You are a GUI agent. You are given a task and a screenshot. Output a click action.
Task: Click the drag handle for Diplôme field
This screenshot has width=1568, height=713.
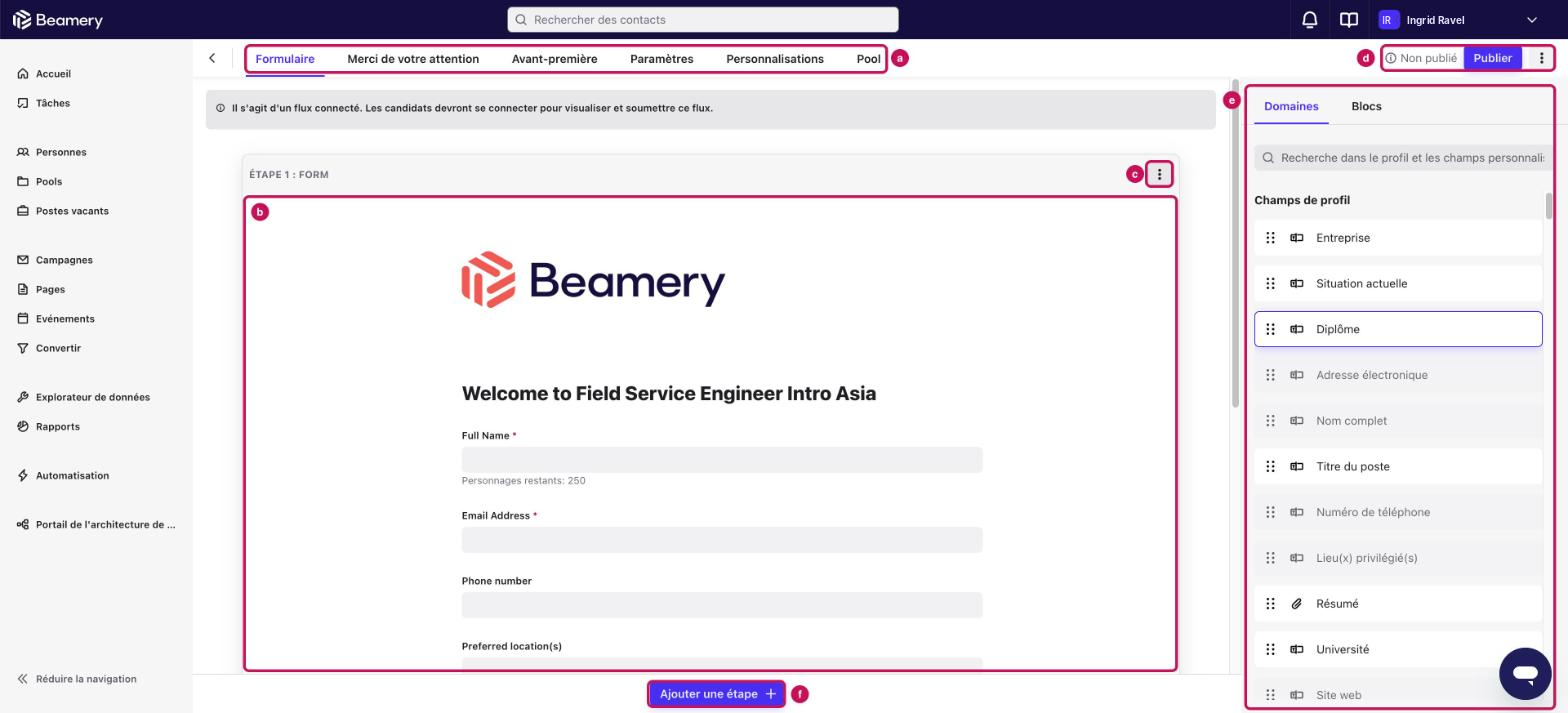pyautogui.click(x=1270, y=329)
